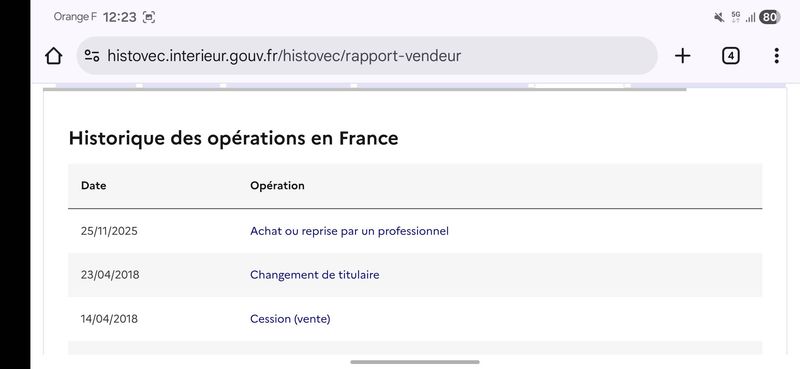
Task: Open the three-dot browser menu
Action: click(776, 56)
